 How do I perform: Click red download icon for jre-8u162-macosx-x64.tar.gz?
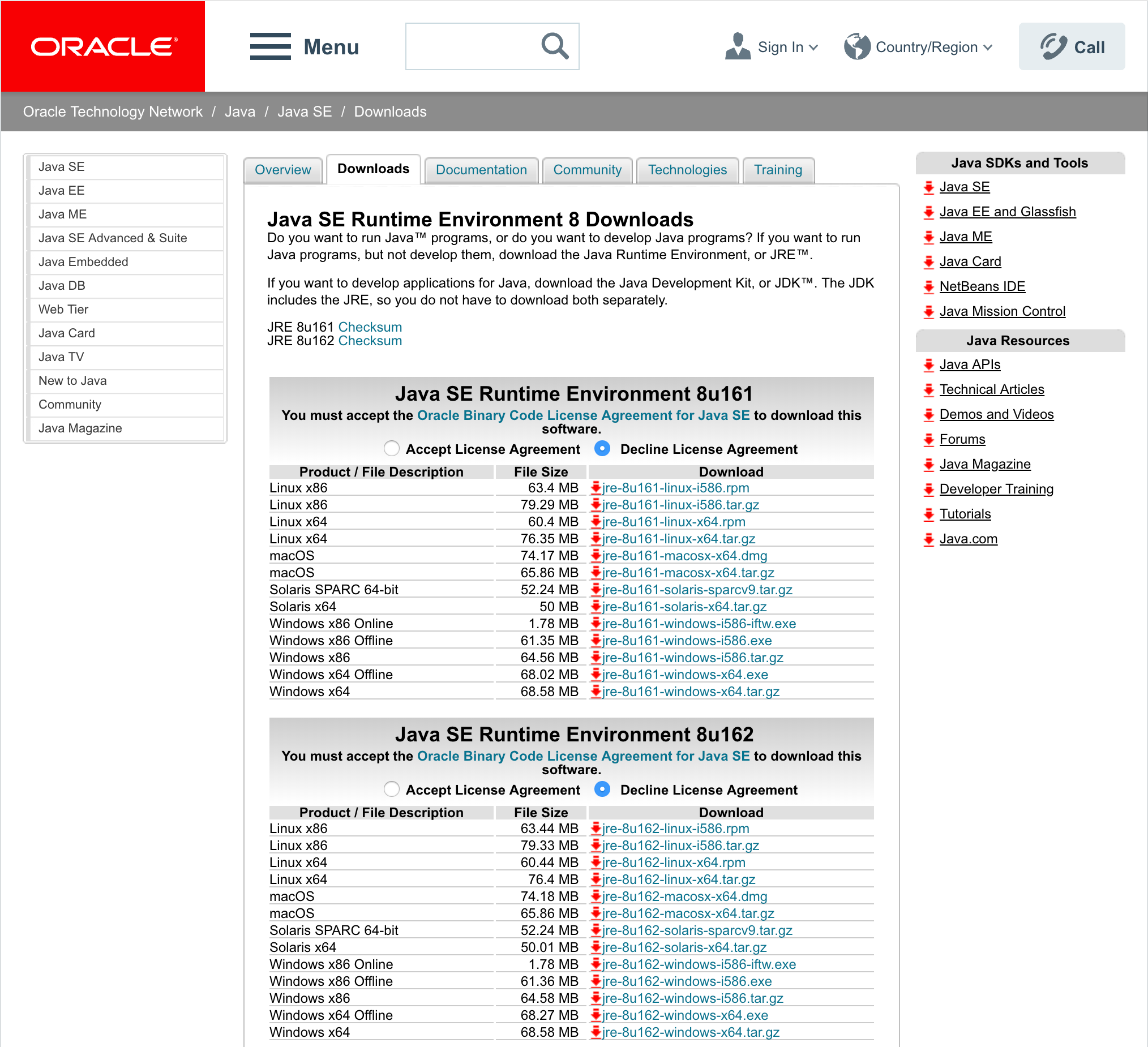point(596,913)
